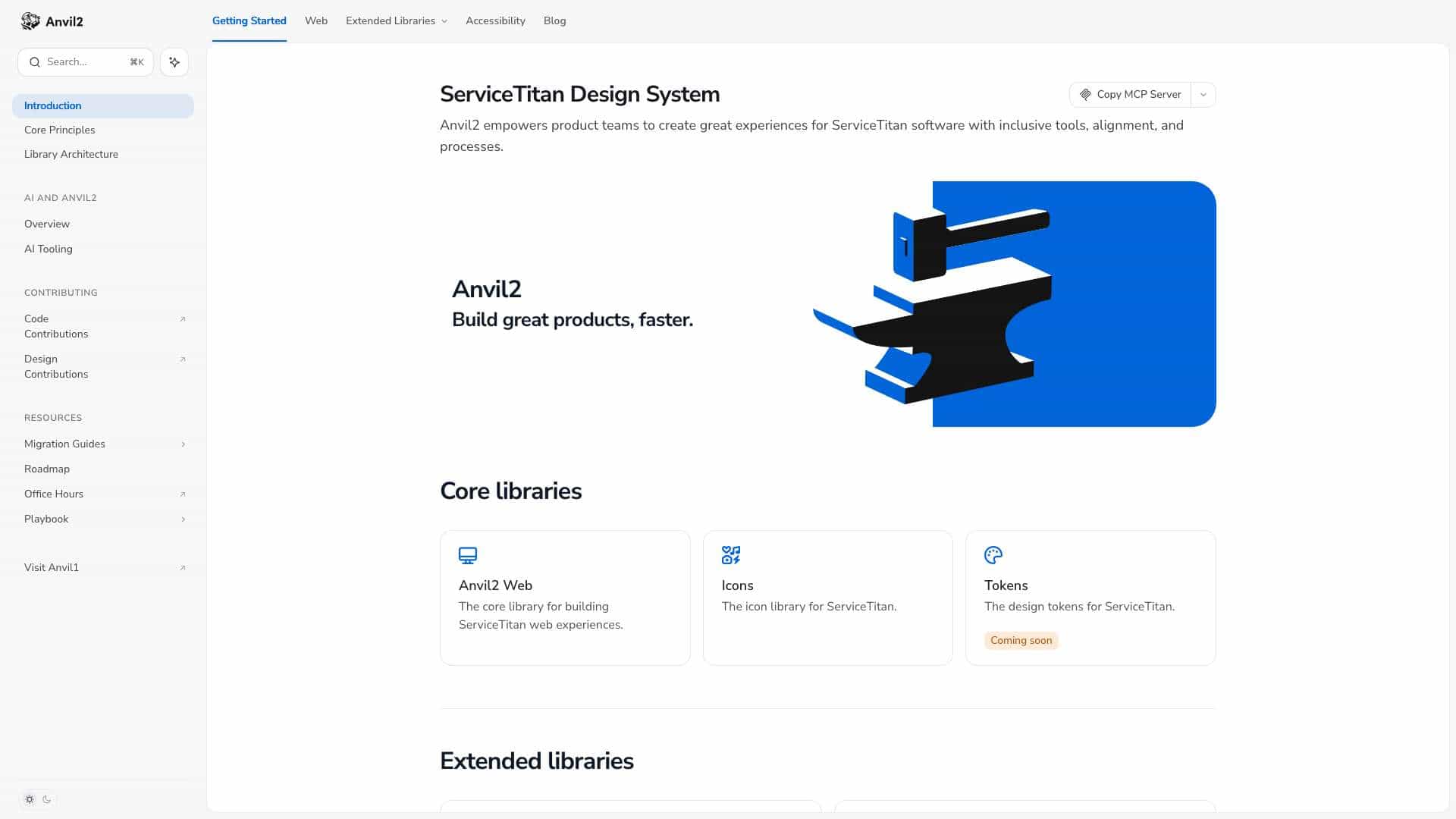This screenshot has height=819, width=1456.
Task: Select the Getting Started tab
Action: pos(249,21)
